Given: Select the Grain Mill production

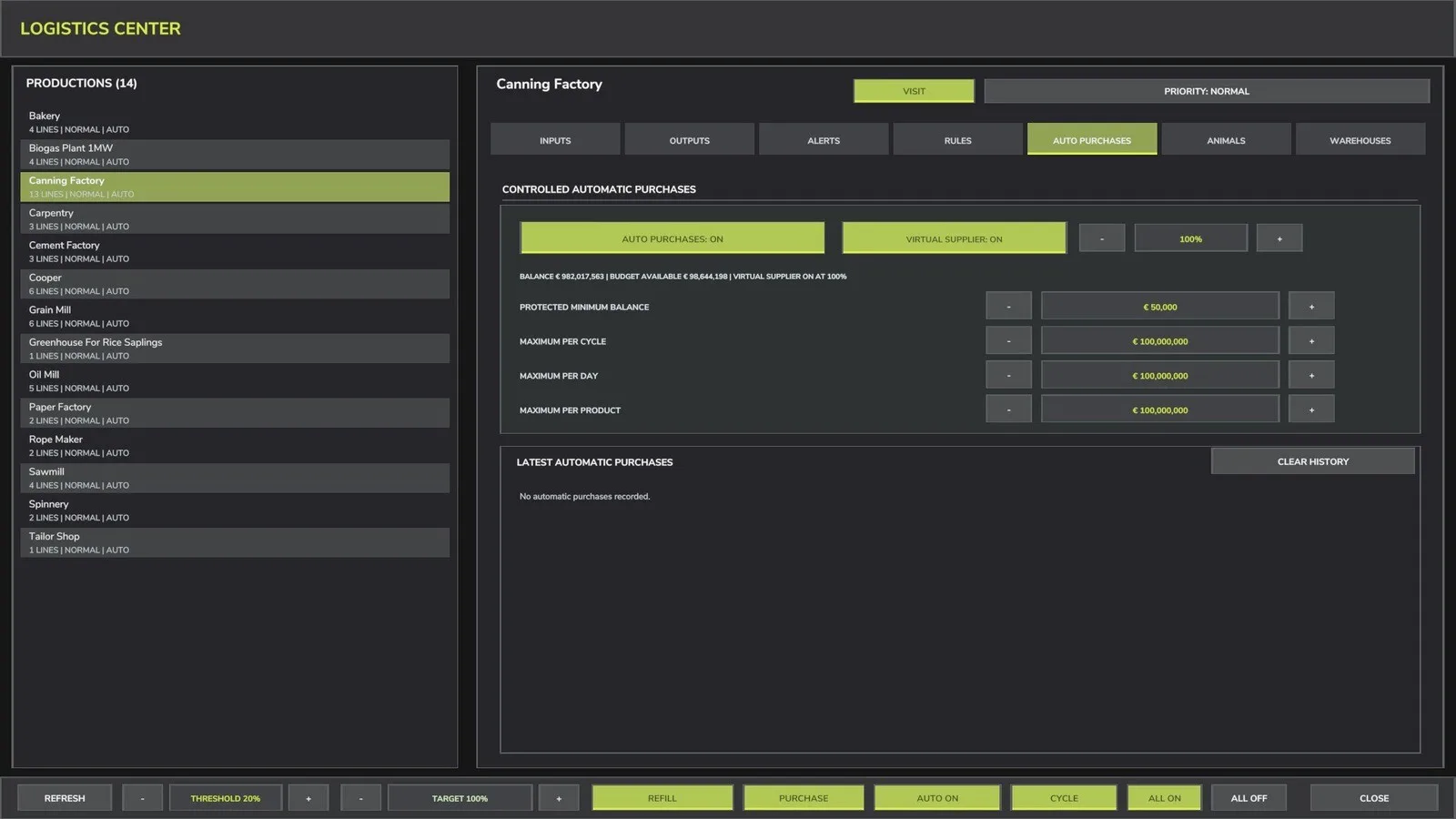Looking at the screenshot, I should [235, 316].
